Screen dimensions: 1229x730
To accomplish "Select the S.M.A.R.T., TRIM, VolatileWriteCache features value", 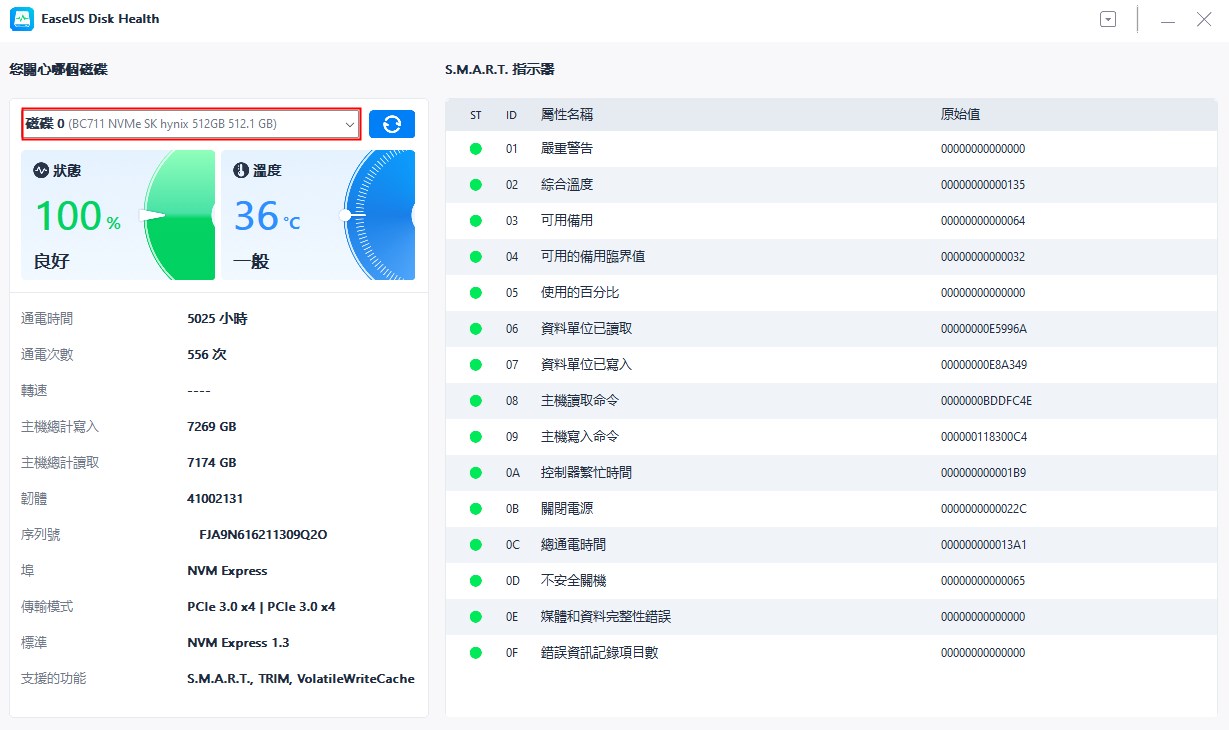I will coord(301,679).
